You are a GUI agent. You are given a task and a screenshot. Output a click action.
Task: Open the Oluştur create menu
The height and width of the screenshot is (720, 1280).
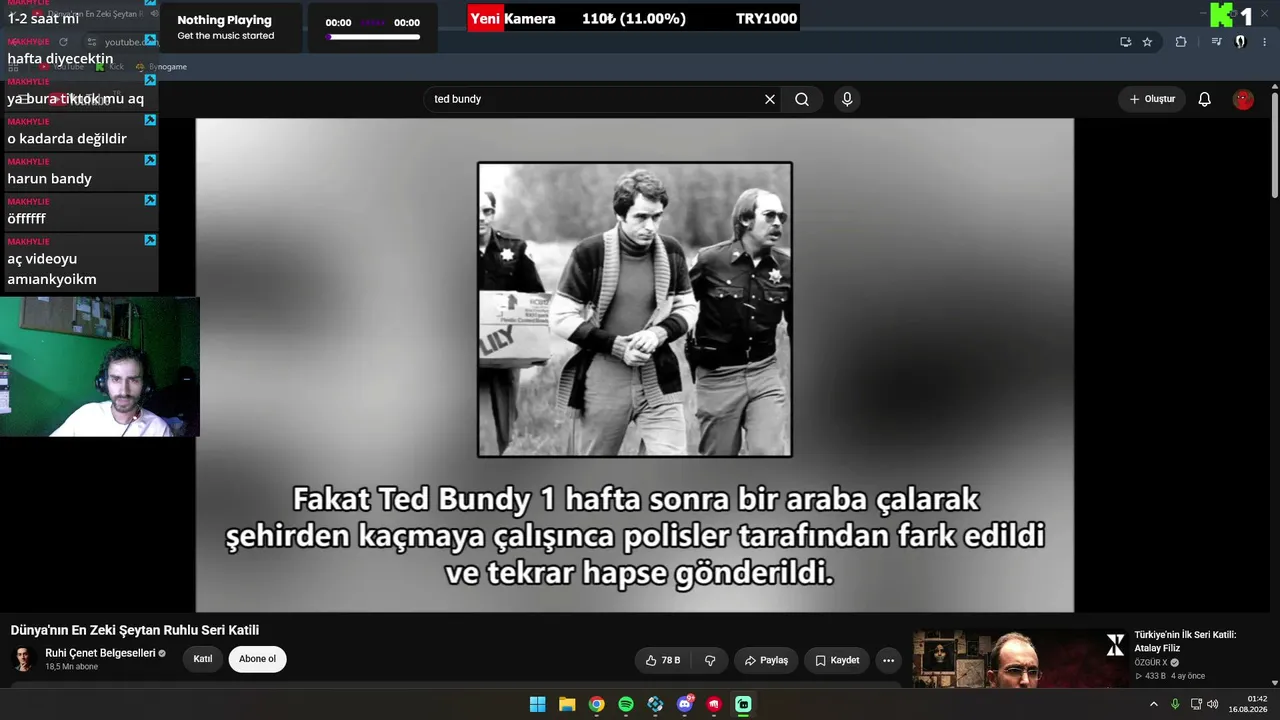(x=1152, y=99)
